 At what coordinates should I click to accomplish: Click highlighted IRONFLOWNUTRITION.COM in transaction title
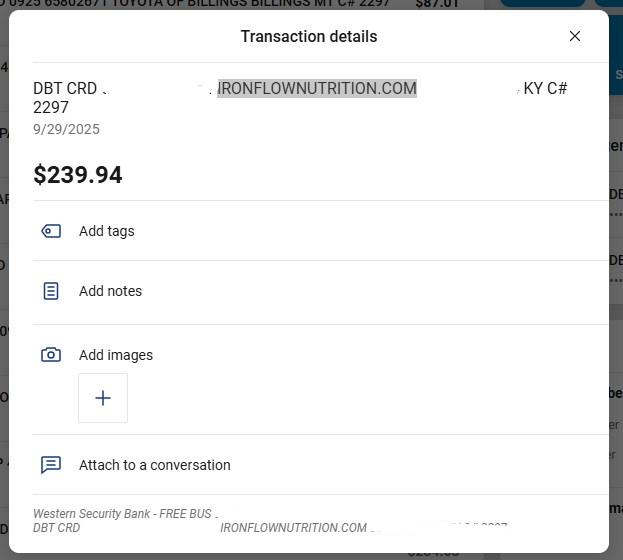tap(316, 88)
